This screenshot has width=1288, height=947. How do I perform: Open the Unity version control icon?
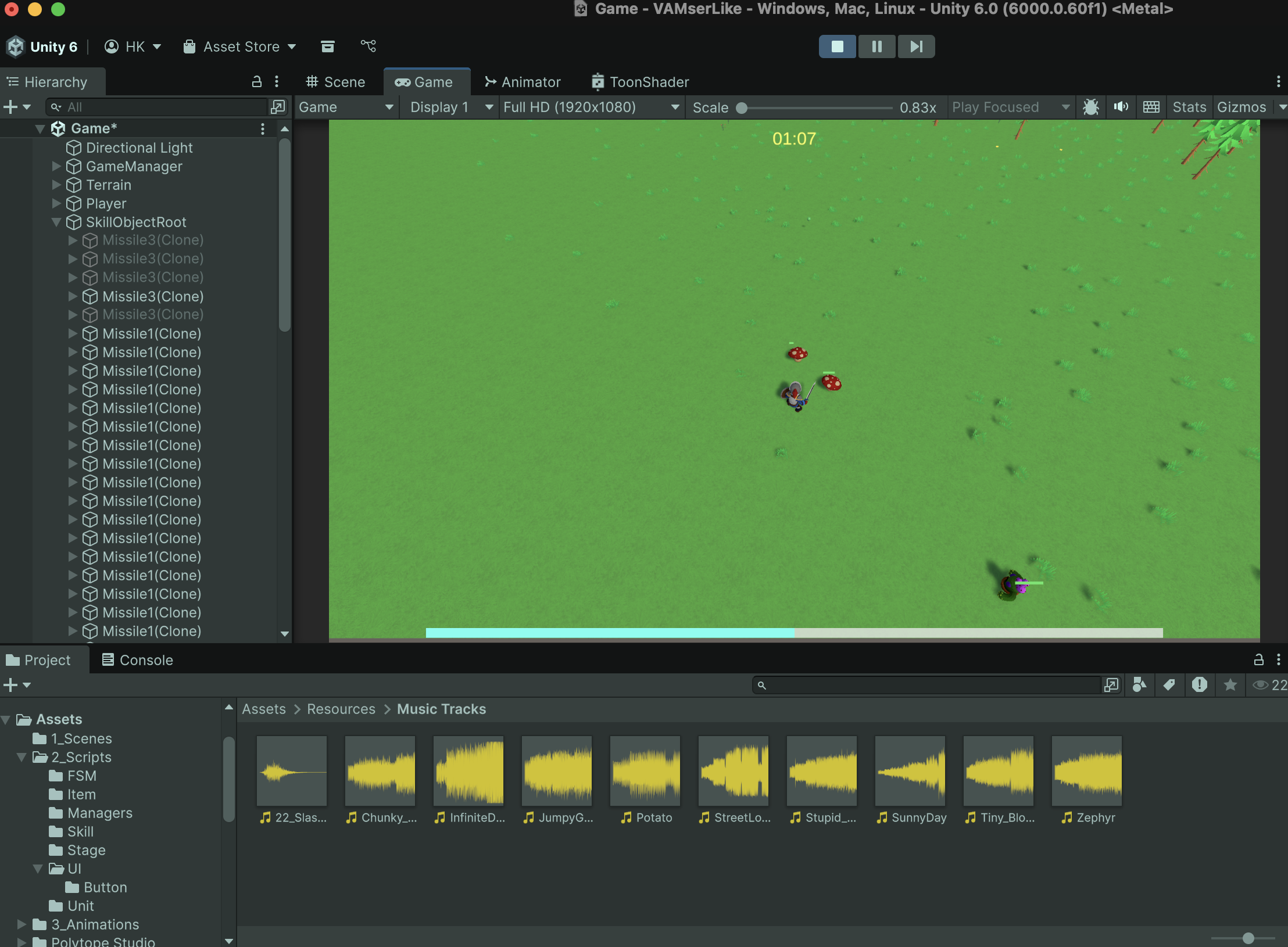(x=368, y=46)
